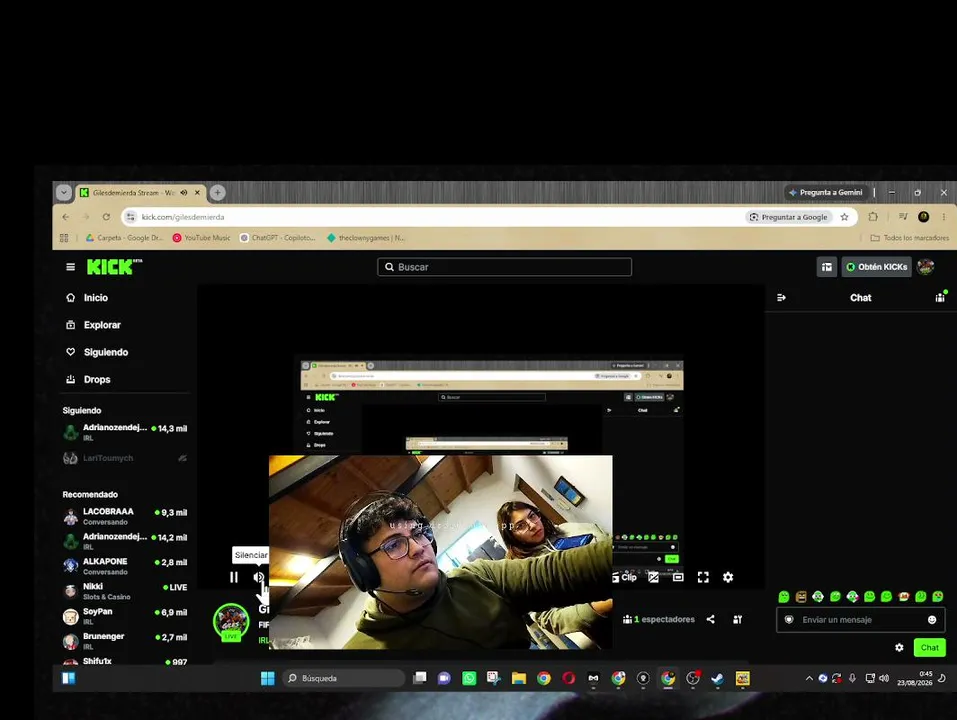Open the Chrome three-dot menu
The height and width of the screenshot is (720, 957).
click(944, 217)
